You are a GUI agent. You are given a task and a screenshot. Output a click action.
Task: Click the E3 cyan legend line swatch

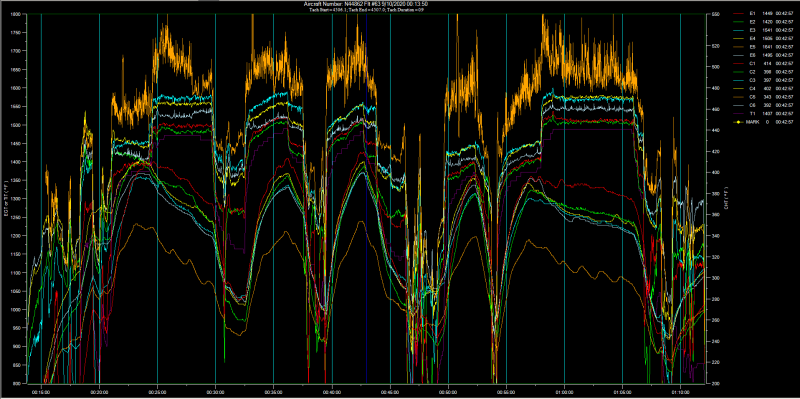738,30
